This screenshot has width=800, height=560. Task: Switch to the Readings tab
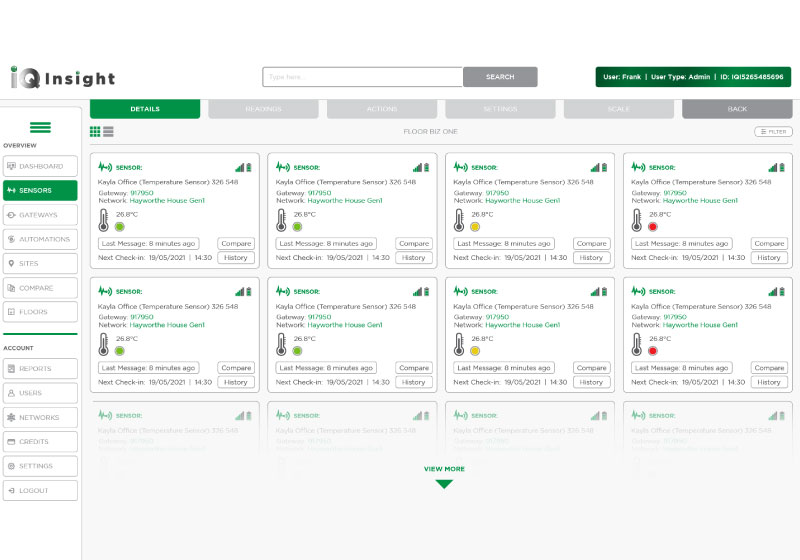pyautogui.click(x=263, y=109)
